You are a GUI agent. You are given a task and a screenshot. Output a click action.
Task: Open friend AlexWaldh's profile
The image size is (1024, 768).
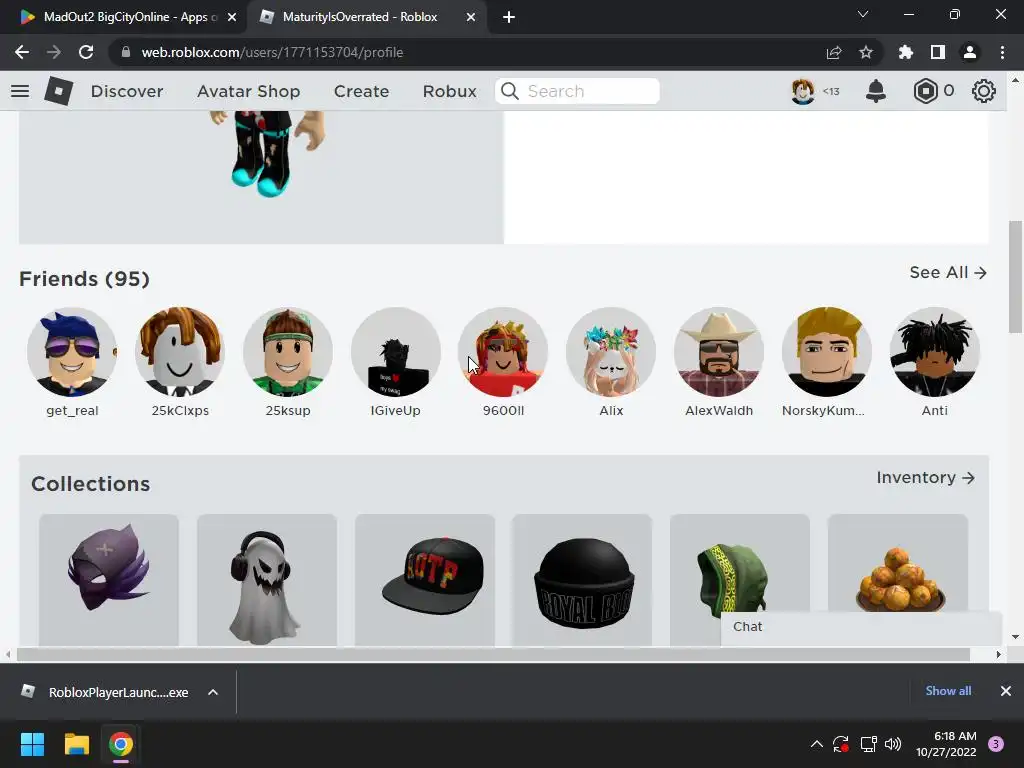tap(719, 362)
